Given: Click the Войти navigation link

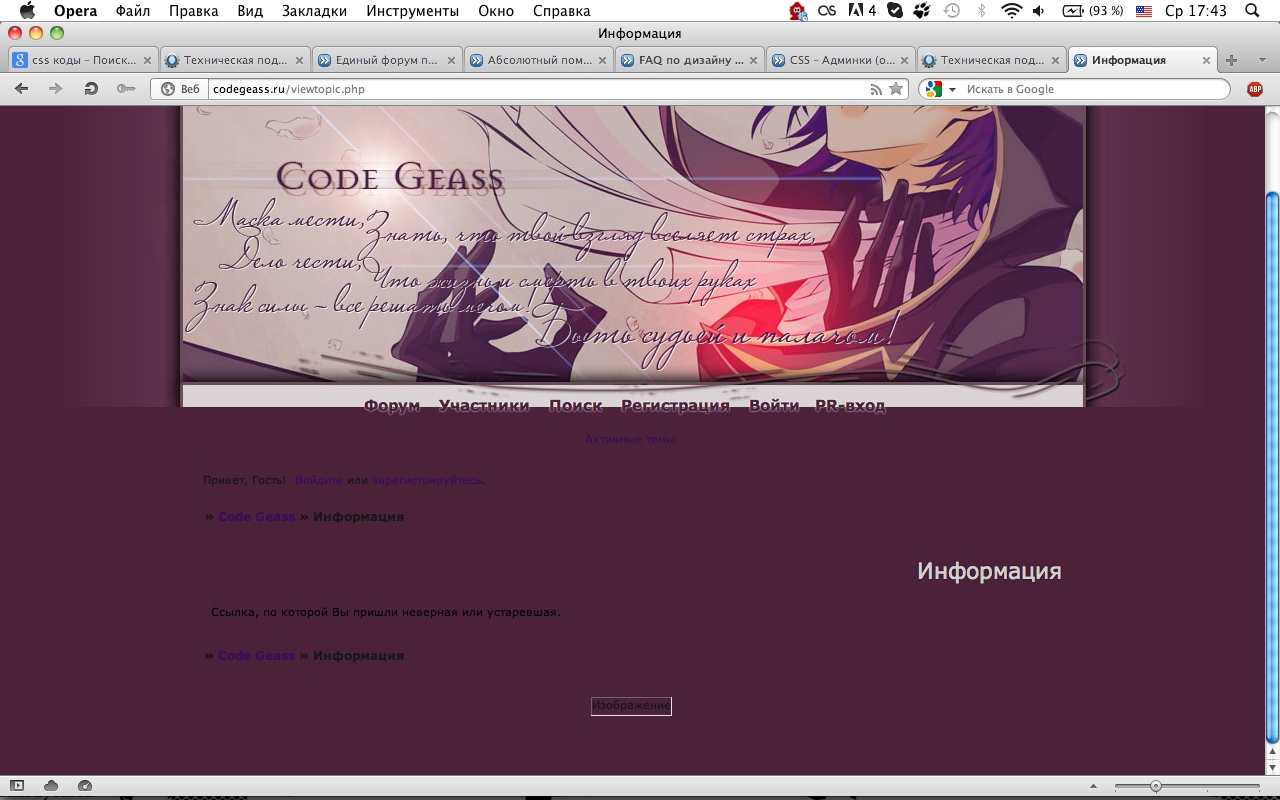Looking at the screenshot, I should [774, 405].
